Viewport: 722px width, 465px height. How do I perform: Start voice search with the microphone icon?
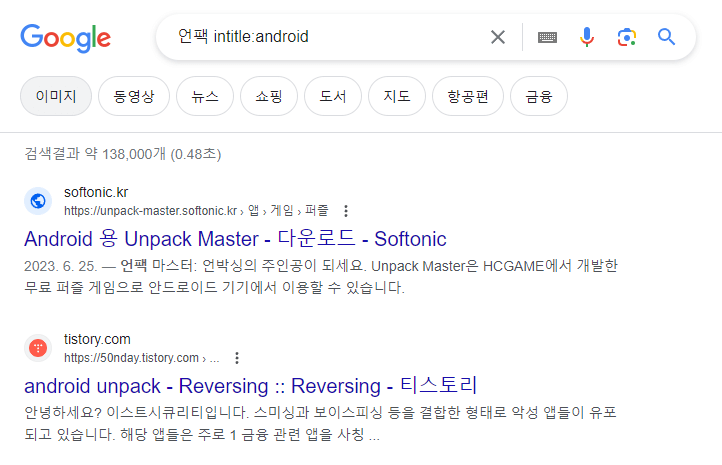point(587,37)
